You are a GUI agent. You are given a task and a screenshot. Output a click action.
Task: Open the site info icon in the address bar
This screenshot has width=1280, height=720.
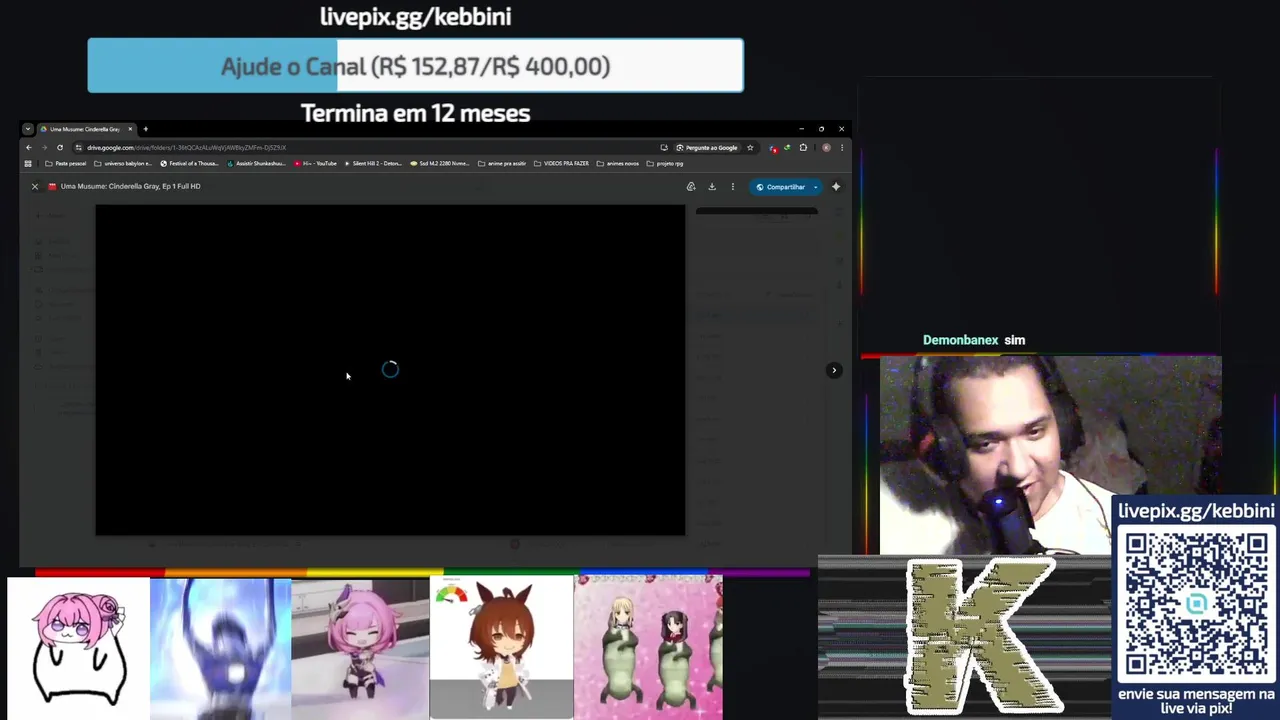click(x=79, y=148)
